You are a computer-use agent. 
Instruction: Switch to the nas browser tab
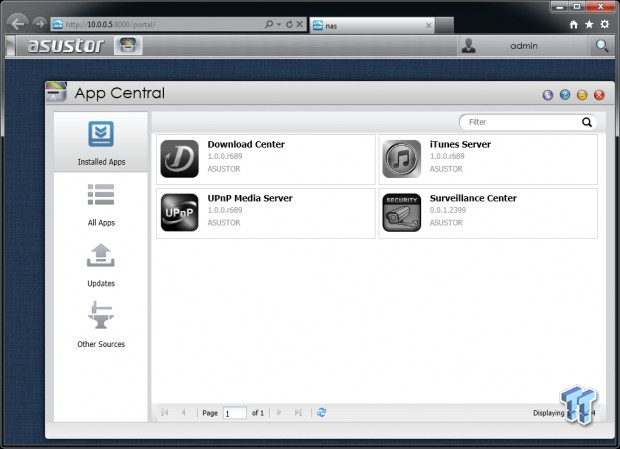[372, 25]
